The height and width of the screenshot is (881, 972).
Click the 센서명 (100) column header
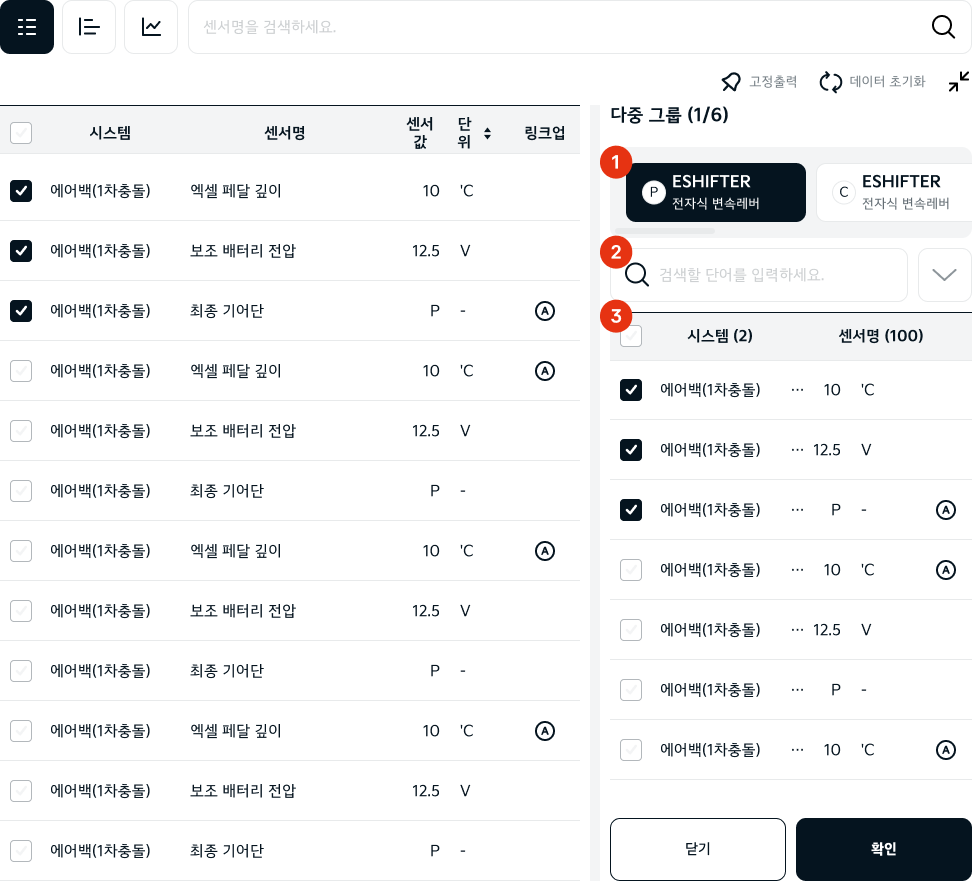pos(880,335)
